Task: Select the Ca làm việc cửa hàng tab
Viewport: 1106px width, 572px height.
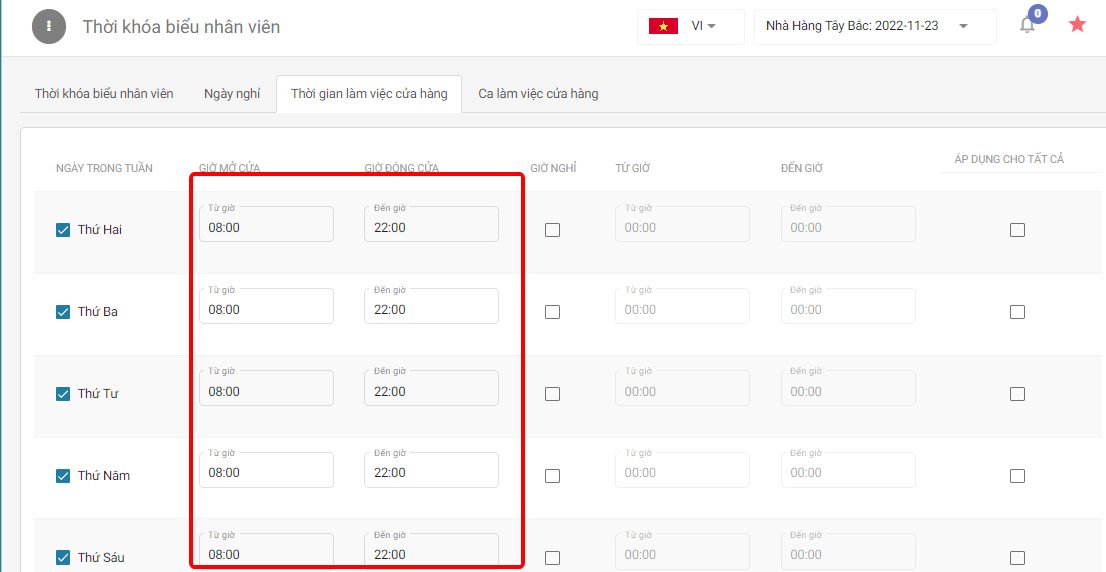Action: (x=538, y=93)
